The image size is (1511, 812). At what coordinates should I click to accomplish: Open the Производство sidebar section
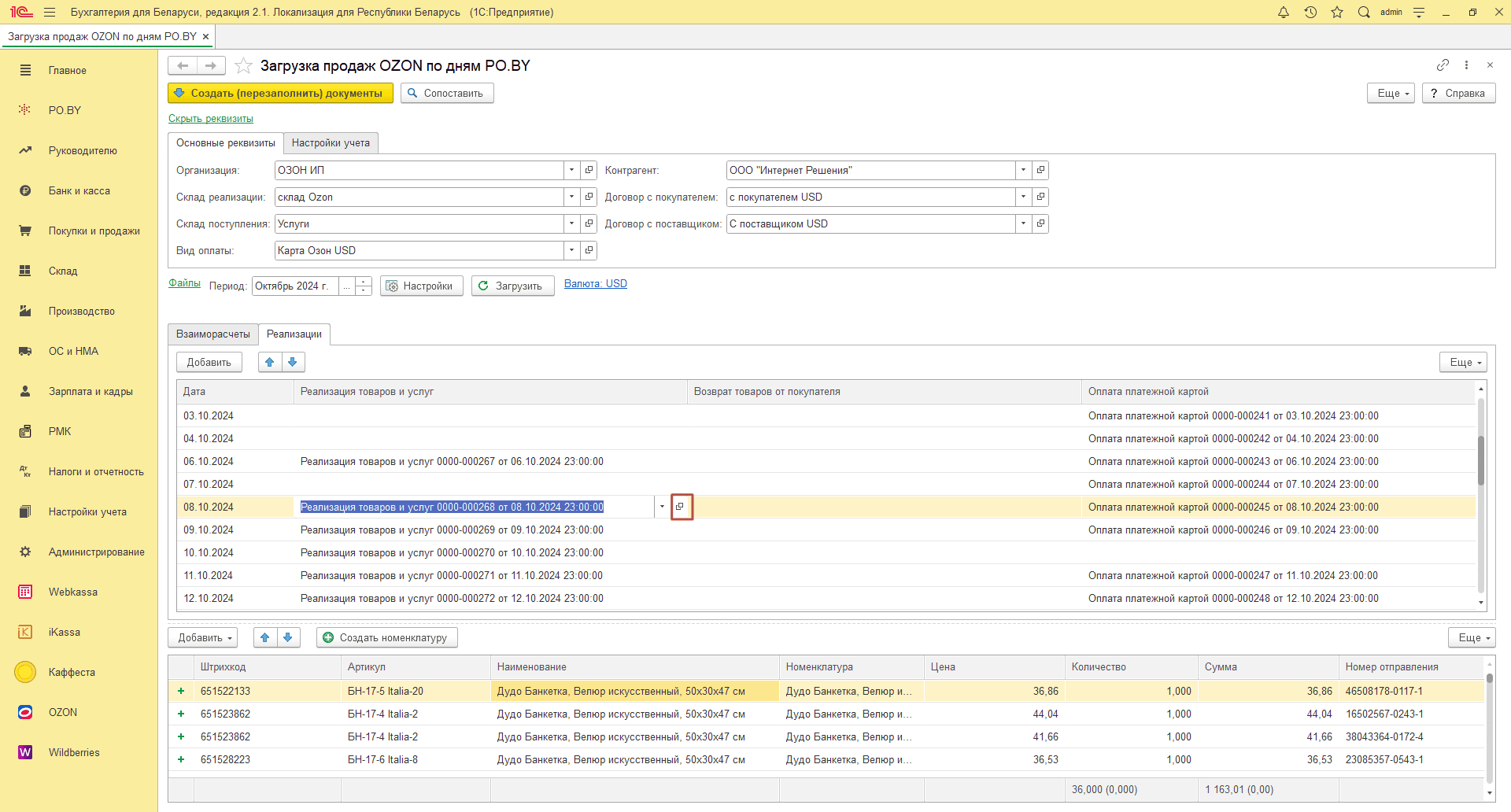point(81,311)
